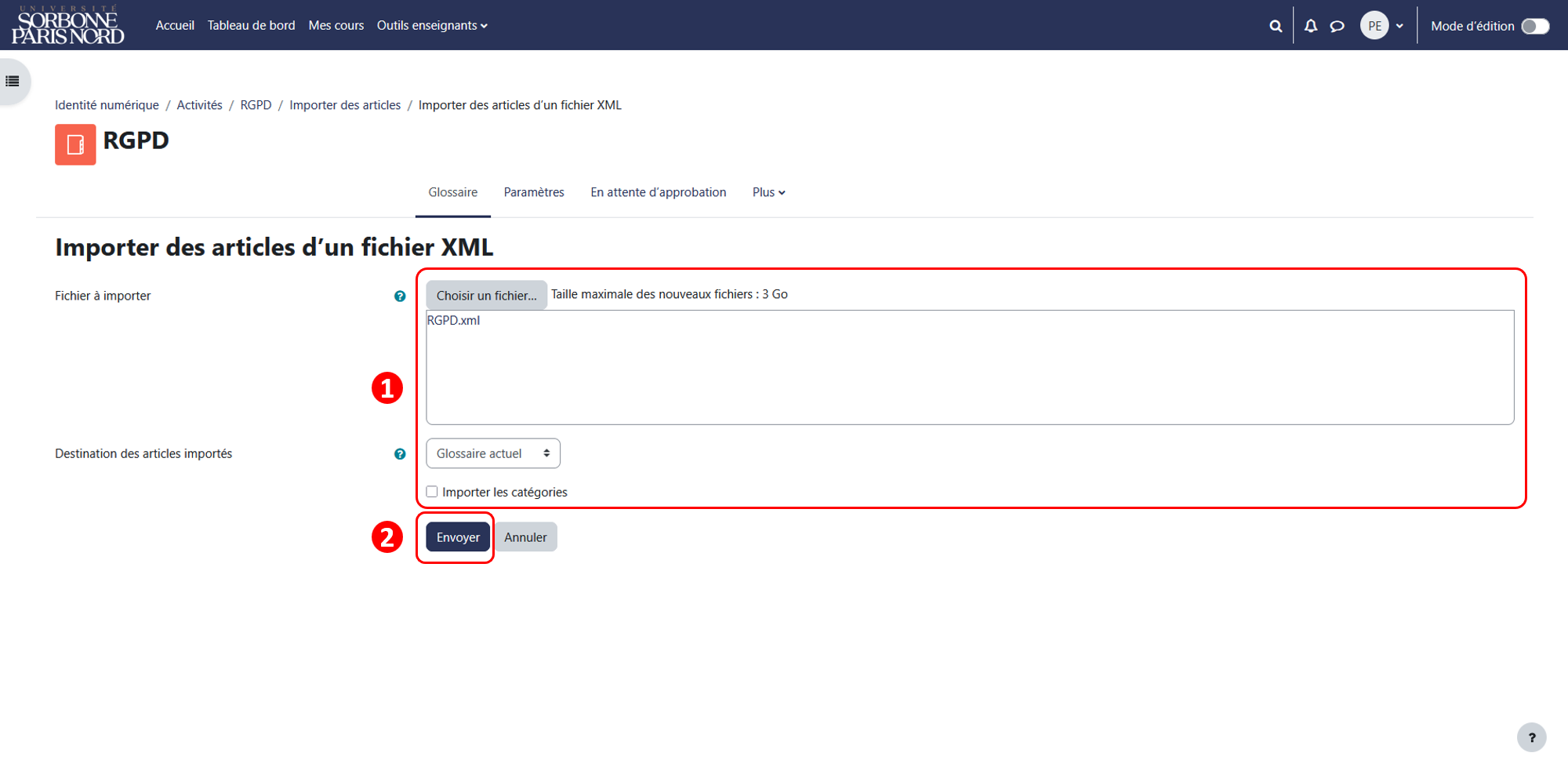The image size is (1568, 771).
Task: Check the Importer les catégories box
Action: point(432,492)
